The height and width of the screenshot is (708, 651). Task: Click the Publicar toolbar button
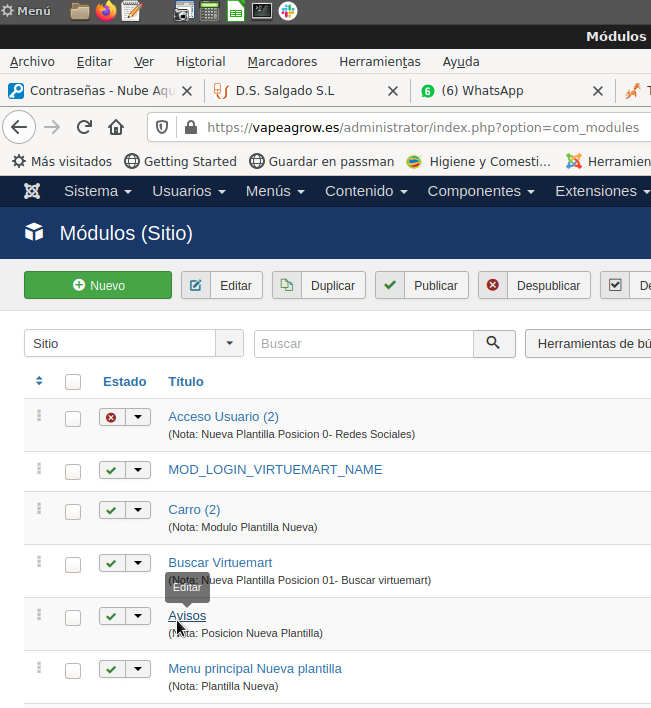[422, 285]
